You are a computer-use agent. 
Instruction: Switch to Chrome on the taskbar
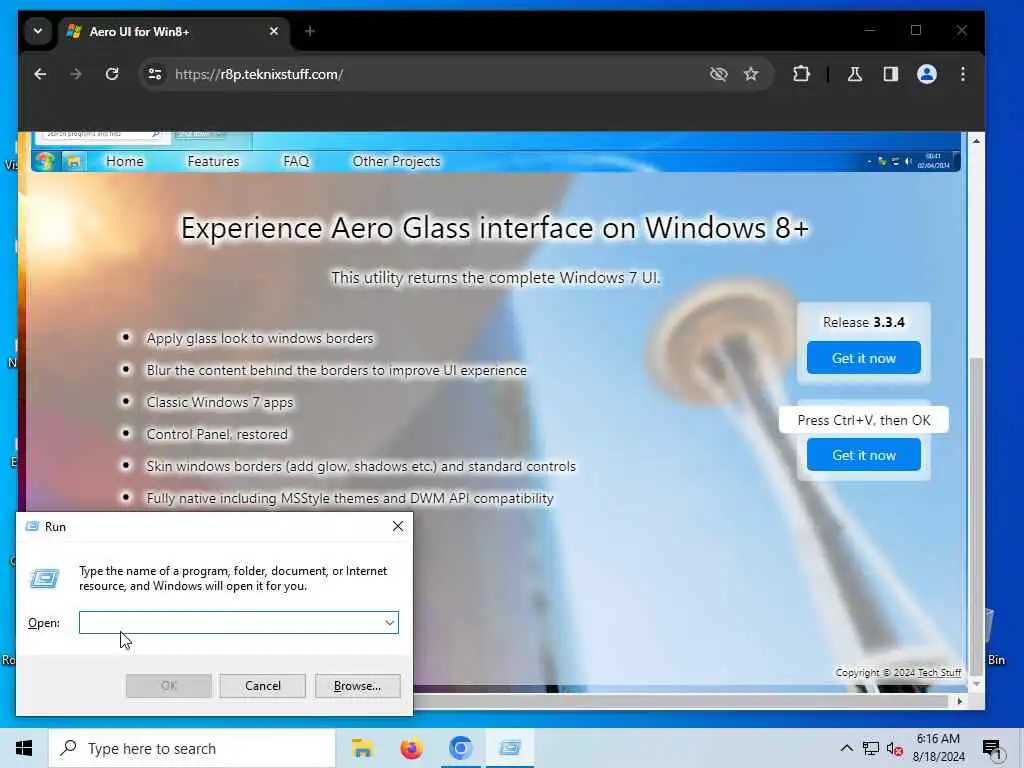click(460, 748)
